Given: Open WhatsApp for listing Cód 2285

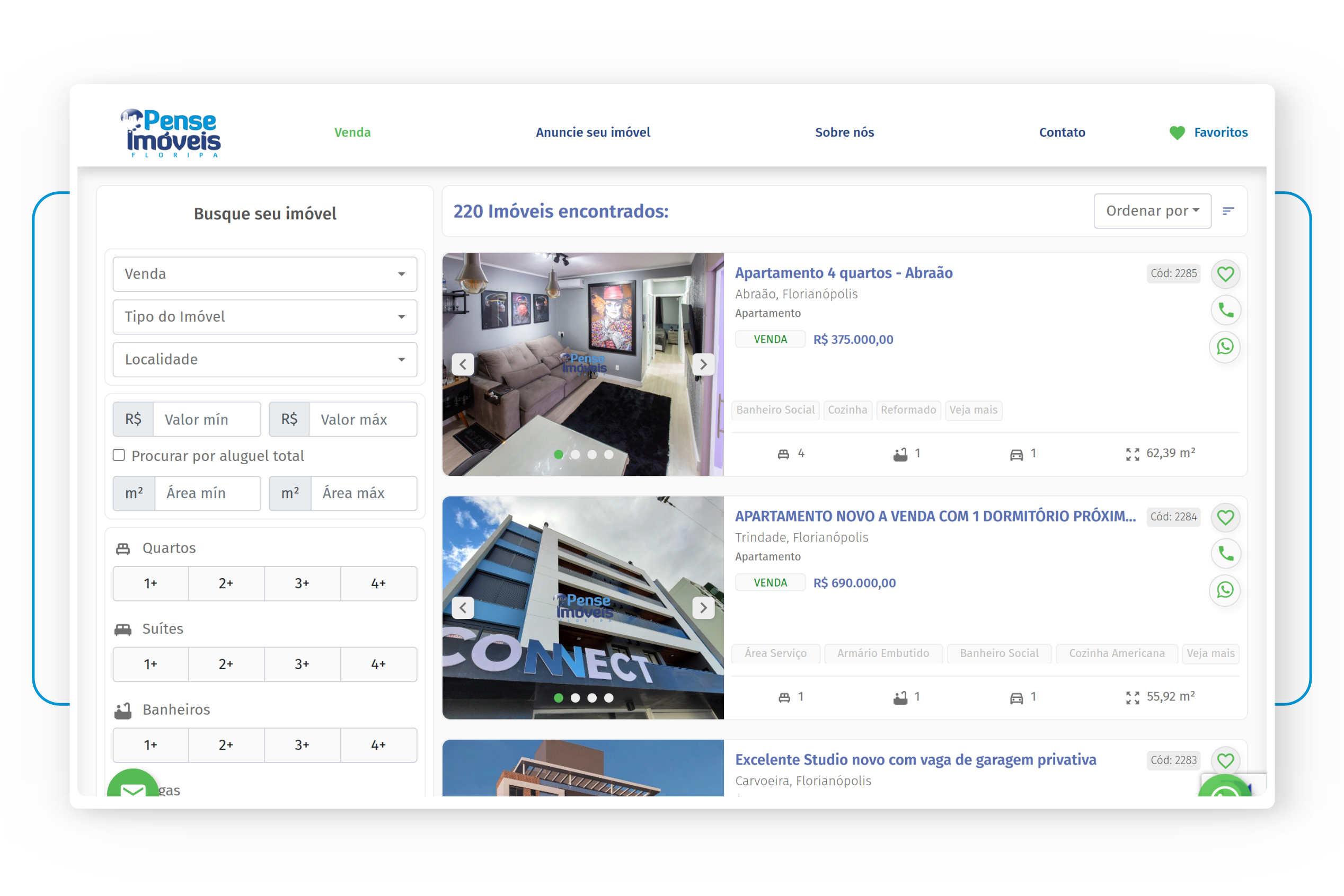Looking at the screenshot, I should [x=1225, y=347].
